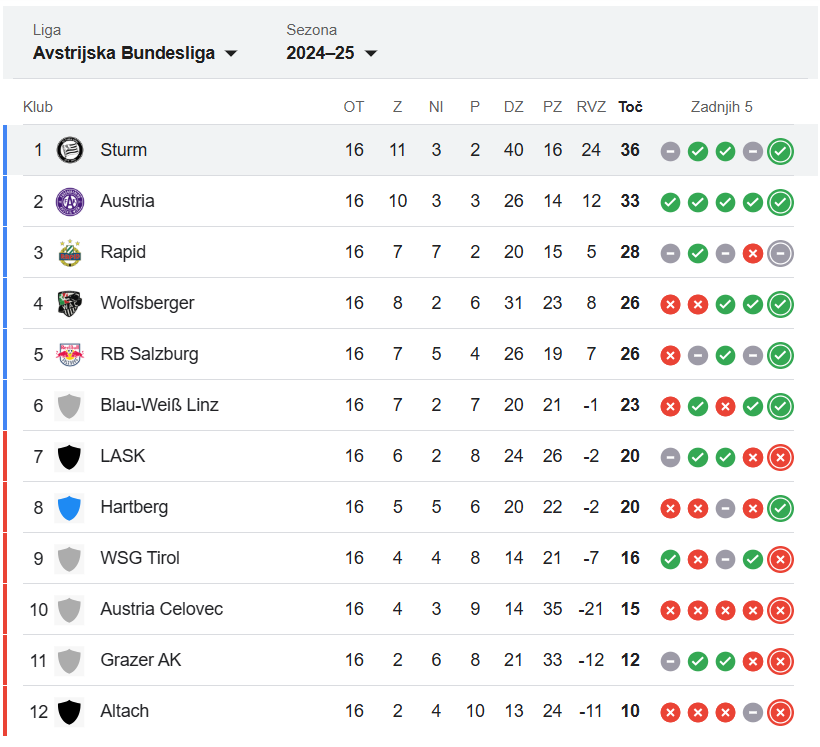Click the RB Salzburg logo
Image resolution: width=820 pixels, height=747 pixels.
(69, 354)
